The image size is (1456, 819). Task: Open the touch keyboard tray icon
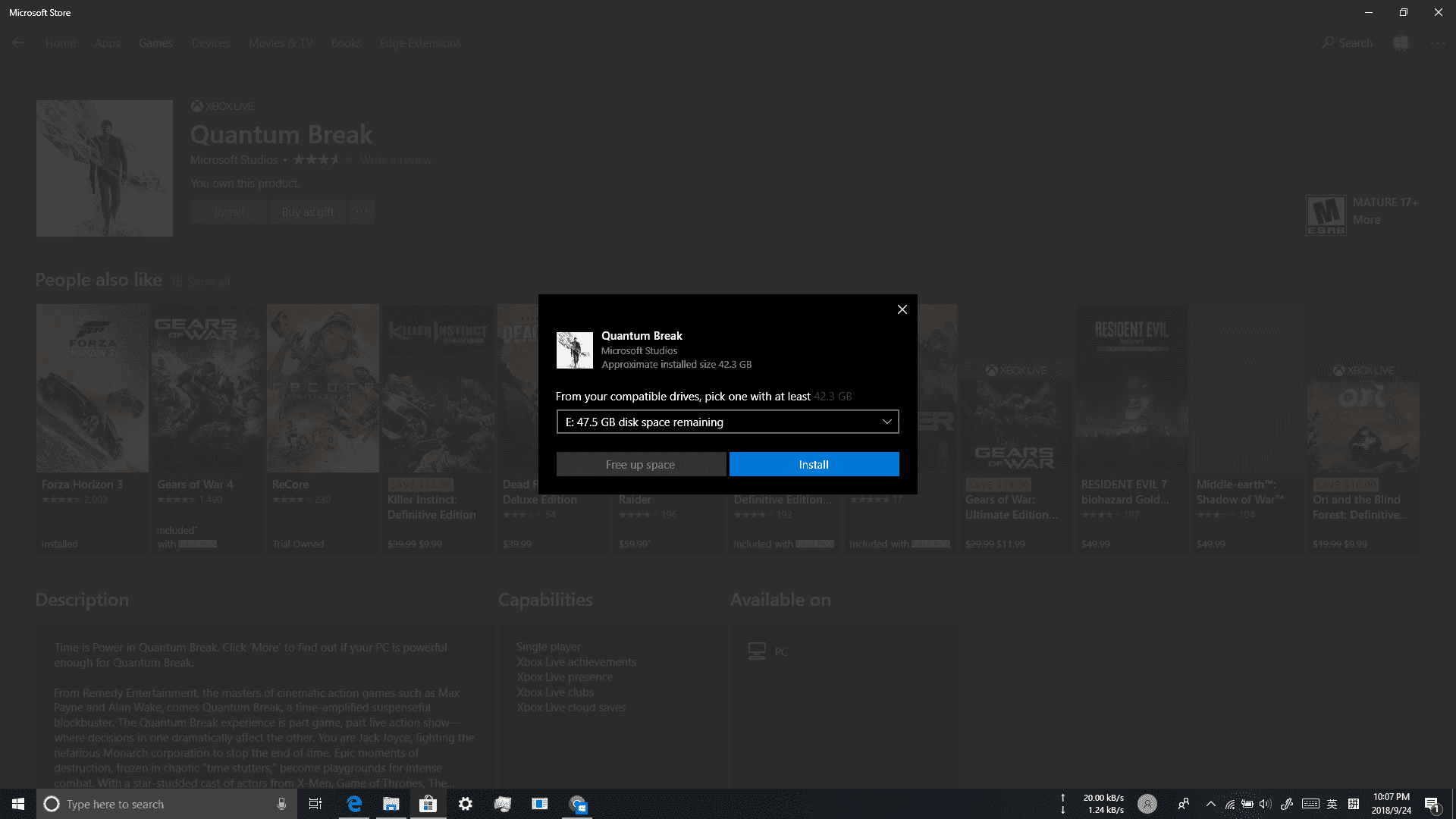pos(1310,804)
